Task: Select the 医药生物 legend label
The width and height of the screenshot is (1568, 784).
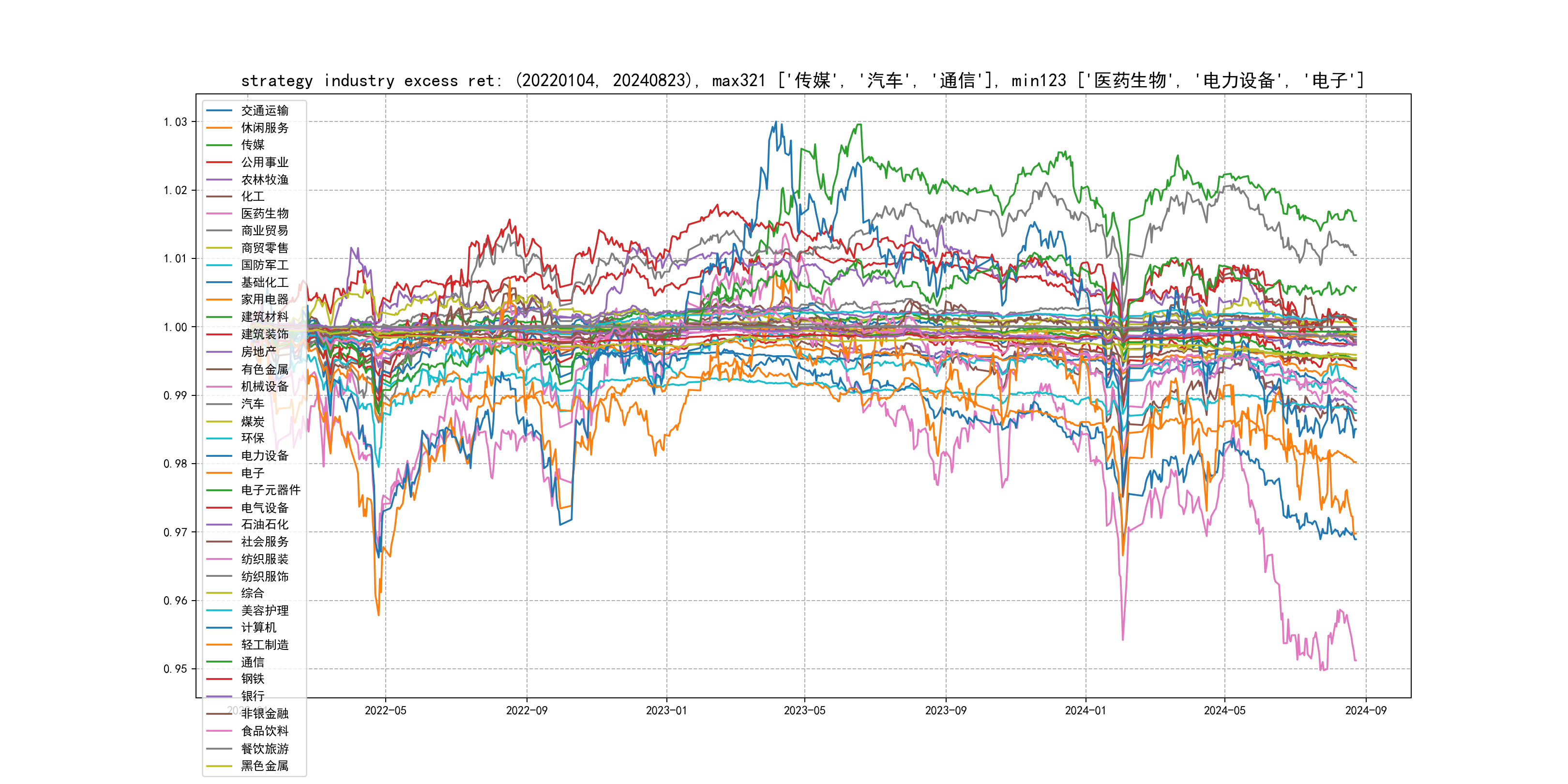Action: click(x=264, y=213)
